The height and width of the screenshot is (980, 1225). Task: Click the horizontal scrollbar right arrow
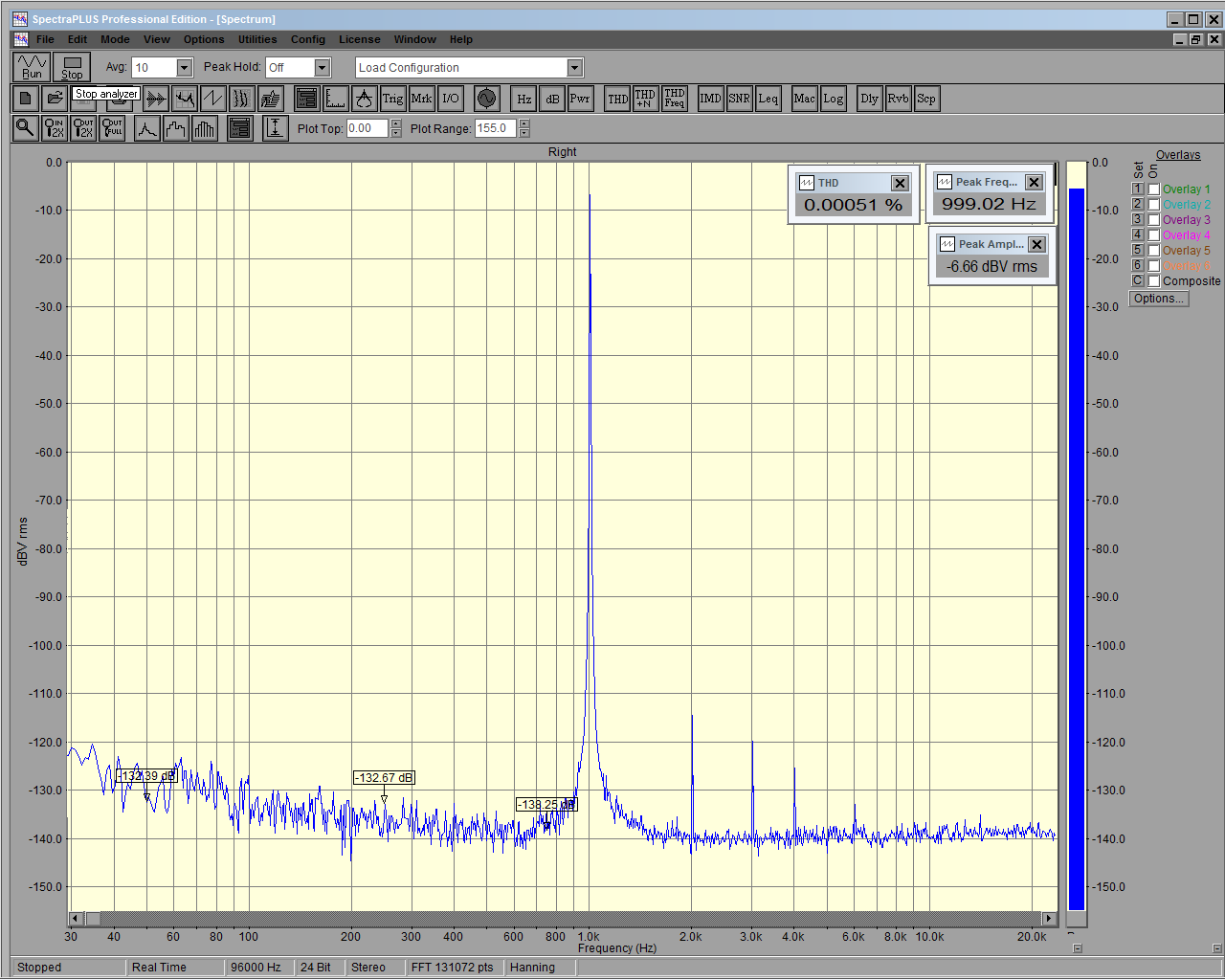coord(1048,919)
